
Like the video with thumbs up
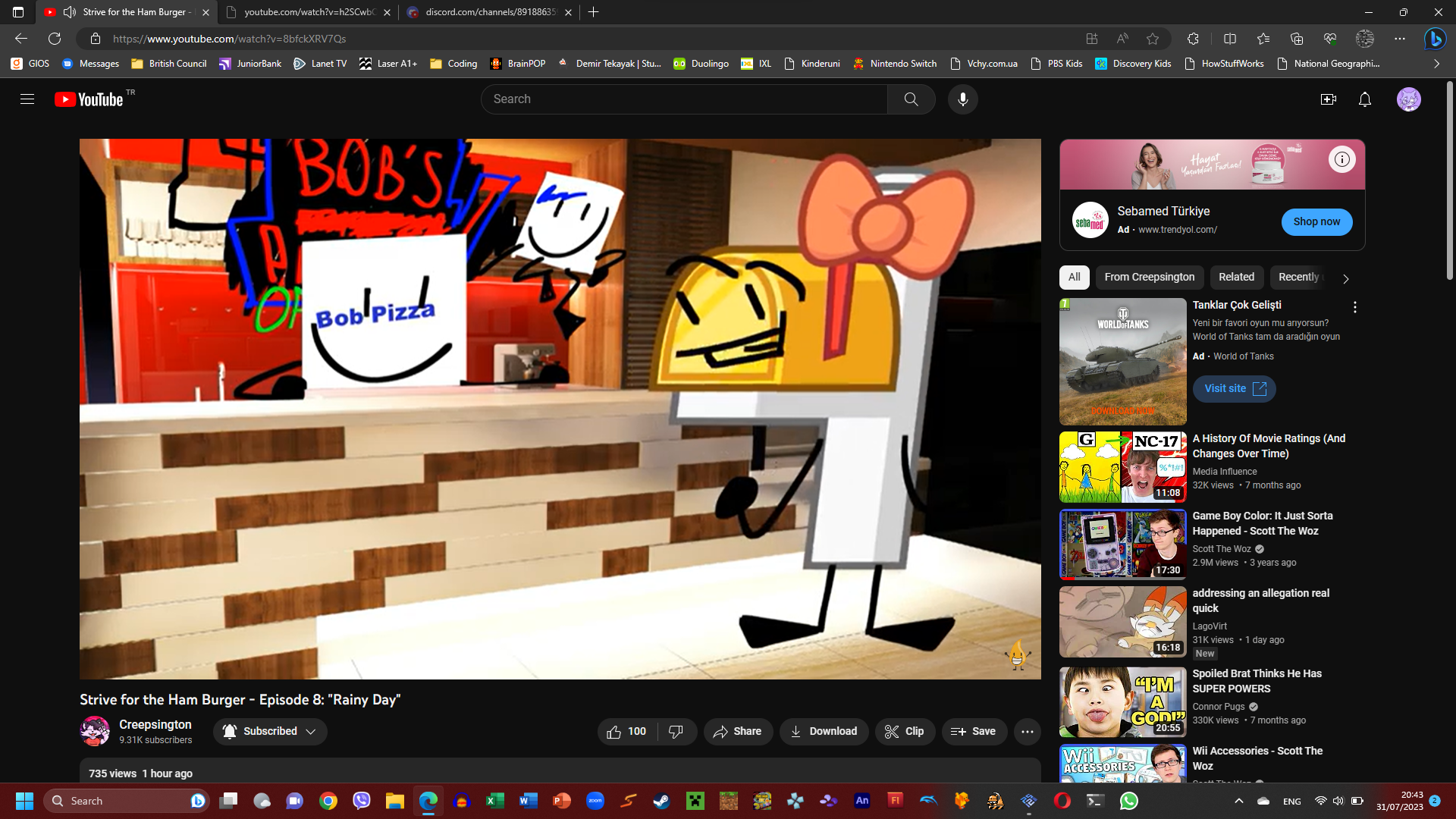coord(626,732)
